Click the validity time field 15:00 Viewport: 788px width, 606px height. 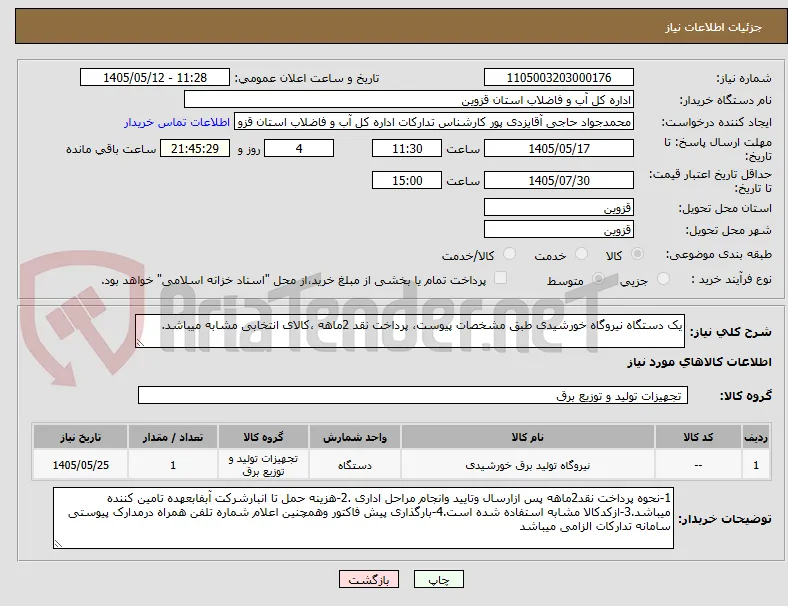407,180
